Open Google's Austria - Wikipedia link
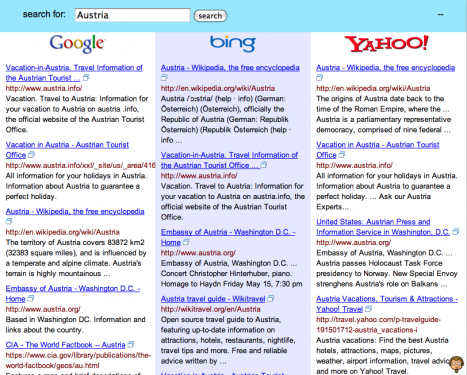The width and height of the screenshot is (467, 375). click(x=75, y=211)
